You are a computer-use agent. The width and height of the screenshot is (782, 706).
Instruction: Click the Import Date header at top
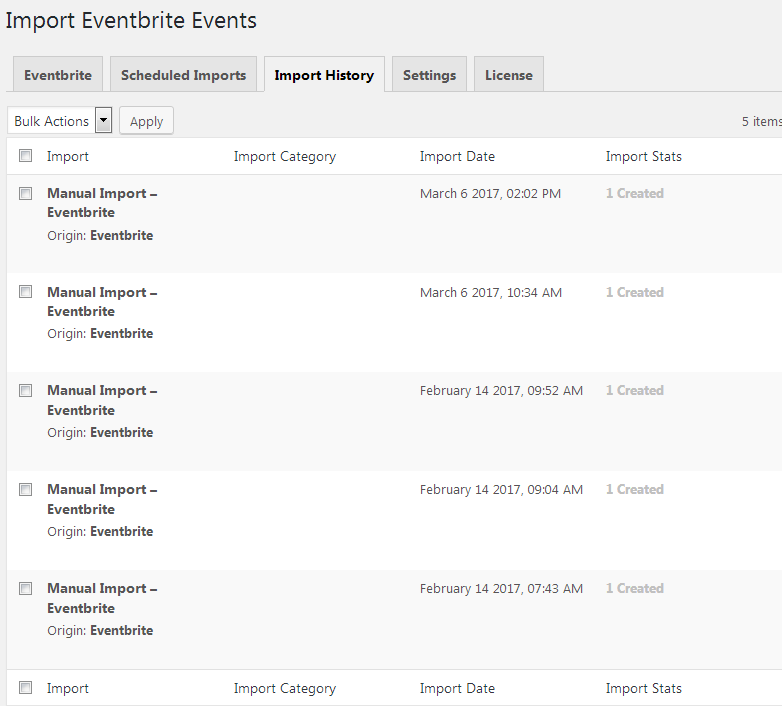point(457,157)
